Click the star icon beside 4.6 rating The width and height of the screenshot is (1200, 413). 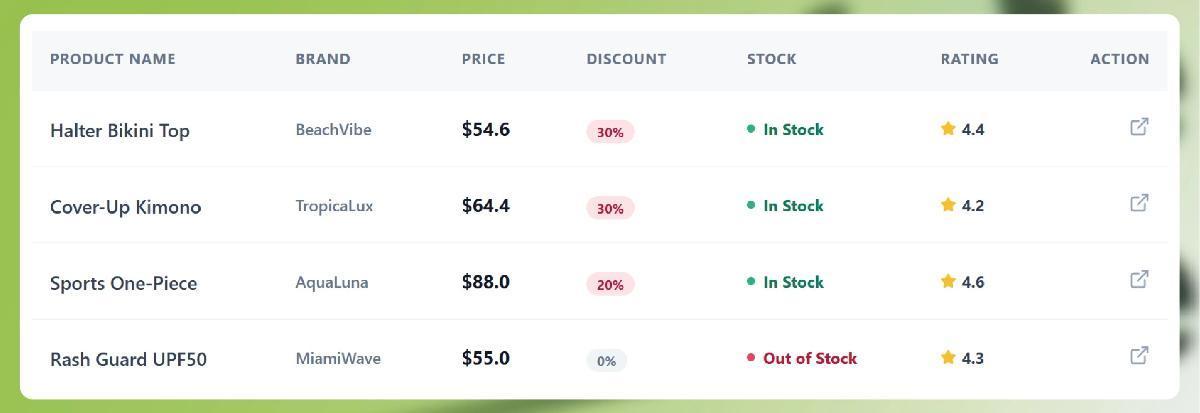click(x=948, y=282)
